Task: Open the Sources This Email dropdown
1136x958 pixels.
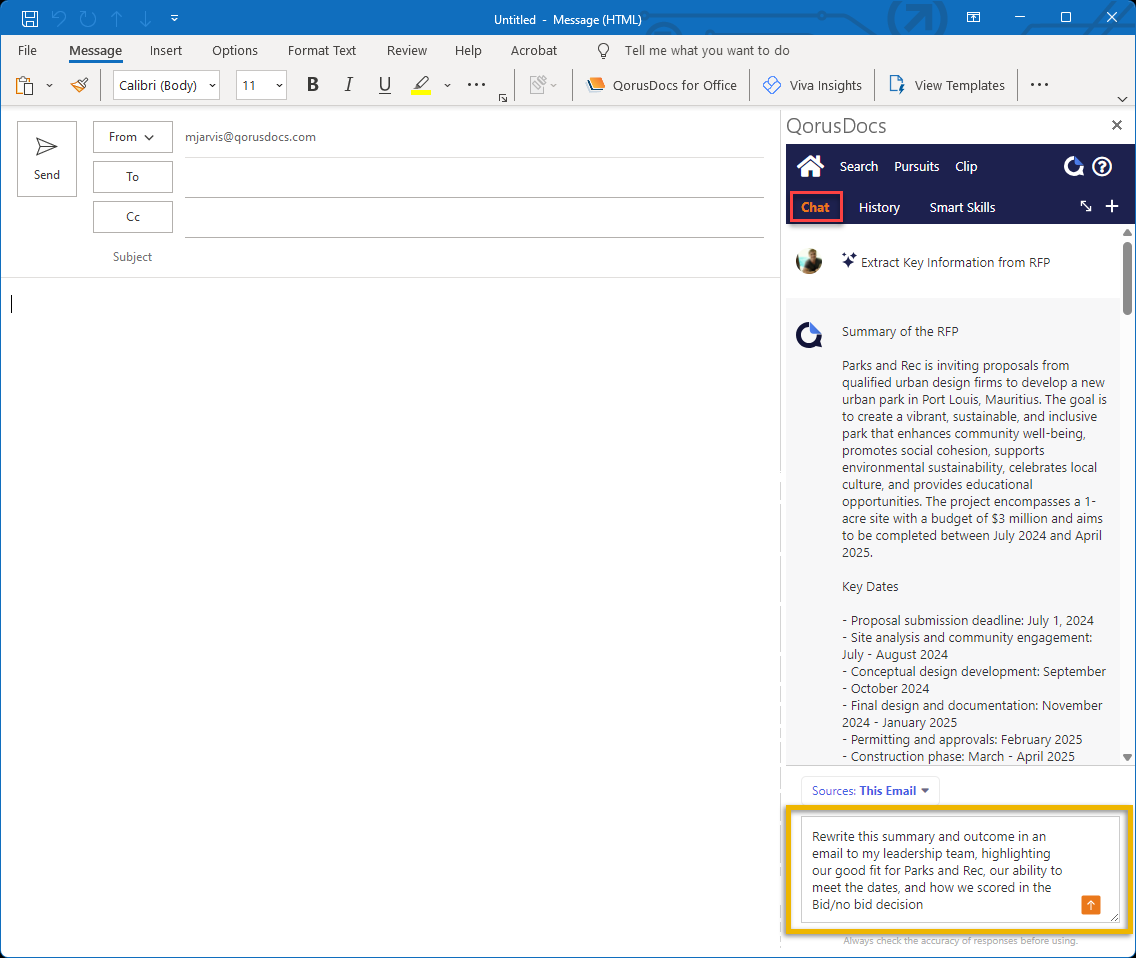Action: 870,790
